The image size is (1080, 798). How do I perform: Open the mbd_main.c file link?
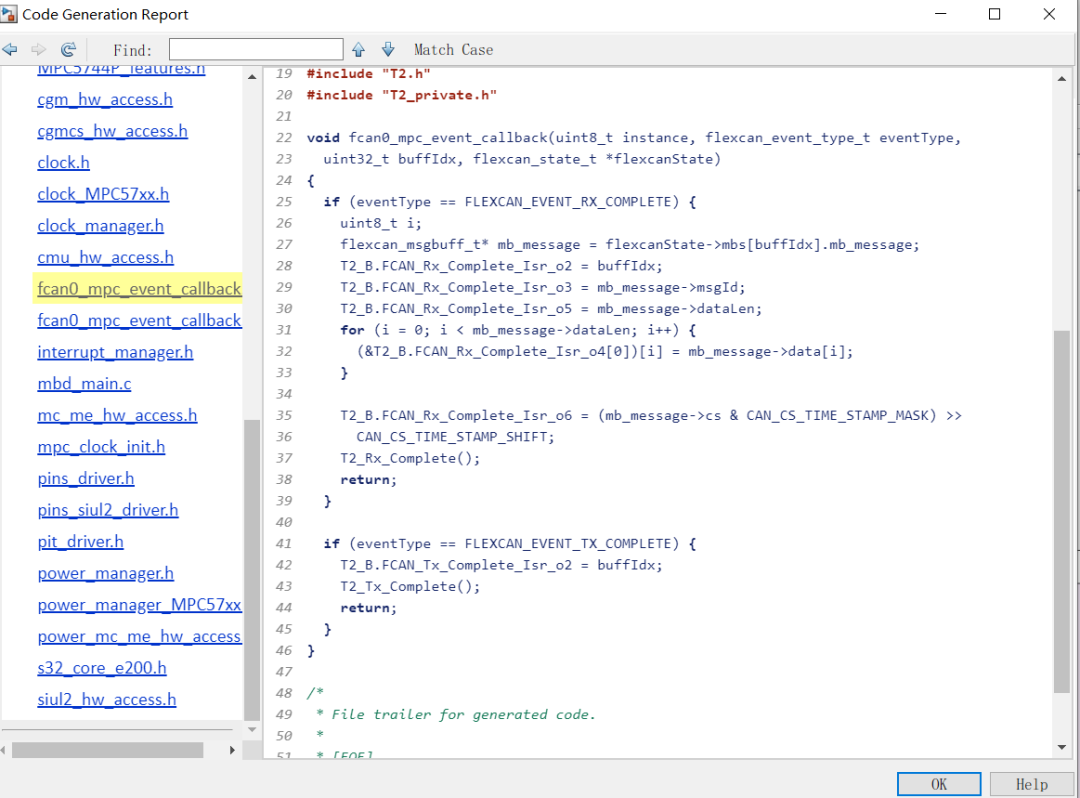coord(84,384)
